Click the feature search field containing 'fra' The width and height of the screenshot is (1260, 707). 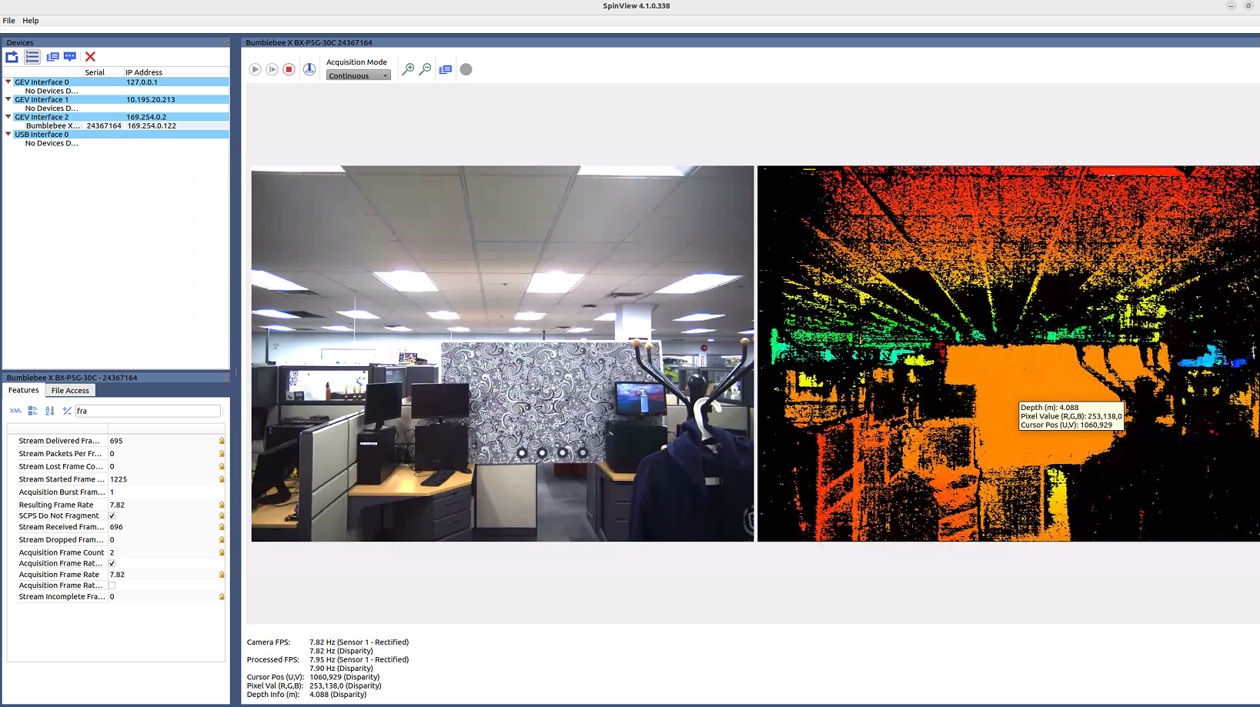coord(147,411)
